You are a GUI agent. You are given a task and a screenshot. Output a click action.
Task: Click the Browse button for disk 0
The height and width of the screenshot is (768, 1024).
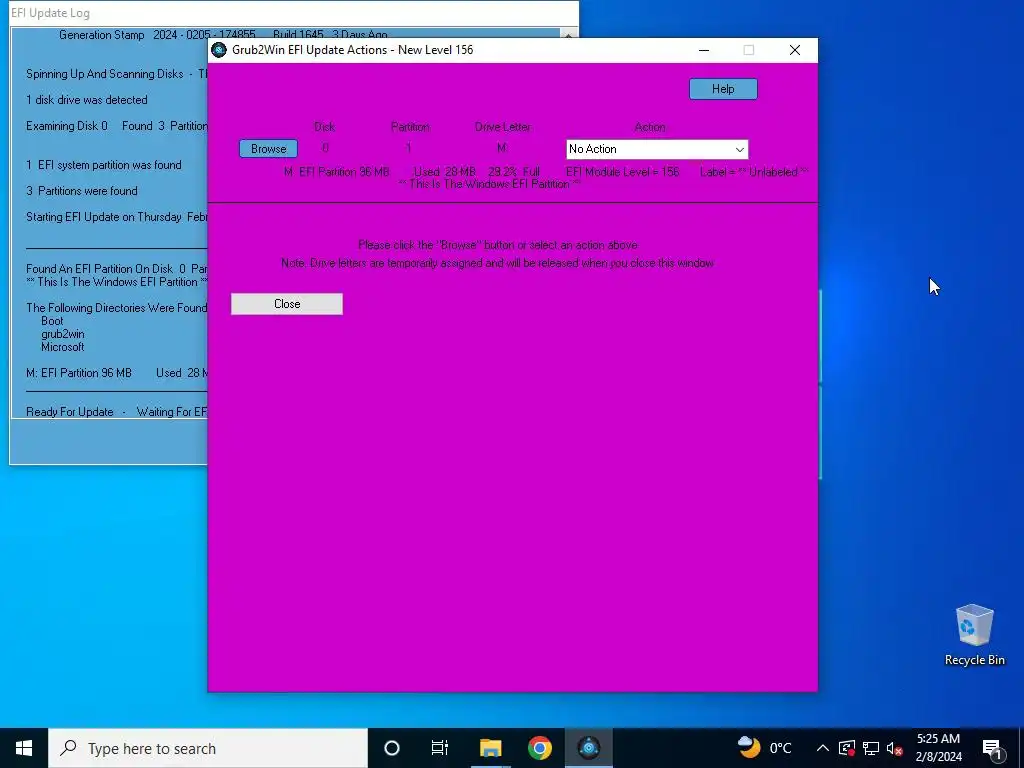(x=268, y=149)
